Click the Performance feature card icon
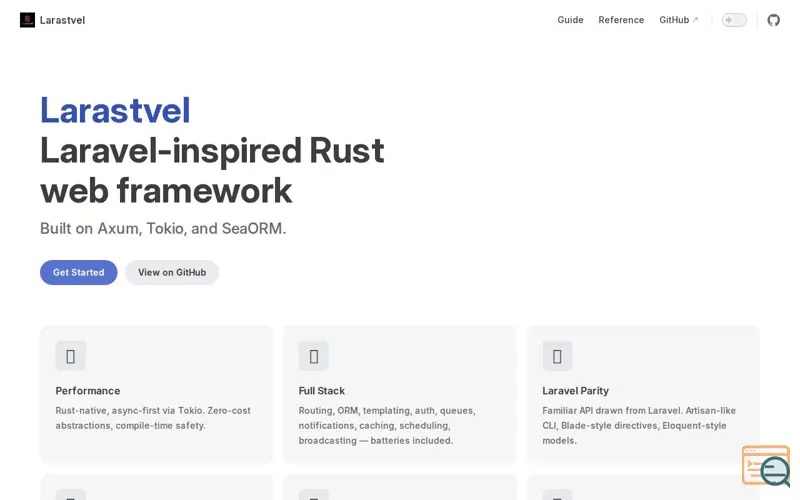Viewport: 800px width, 500px height. pyautogui.click(x=70, y=356)
